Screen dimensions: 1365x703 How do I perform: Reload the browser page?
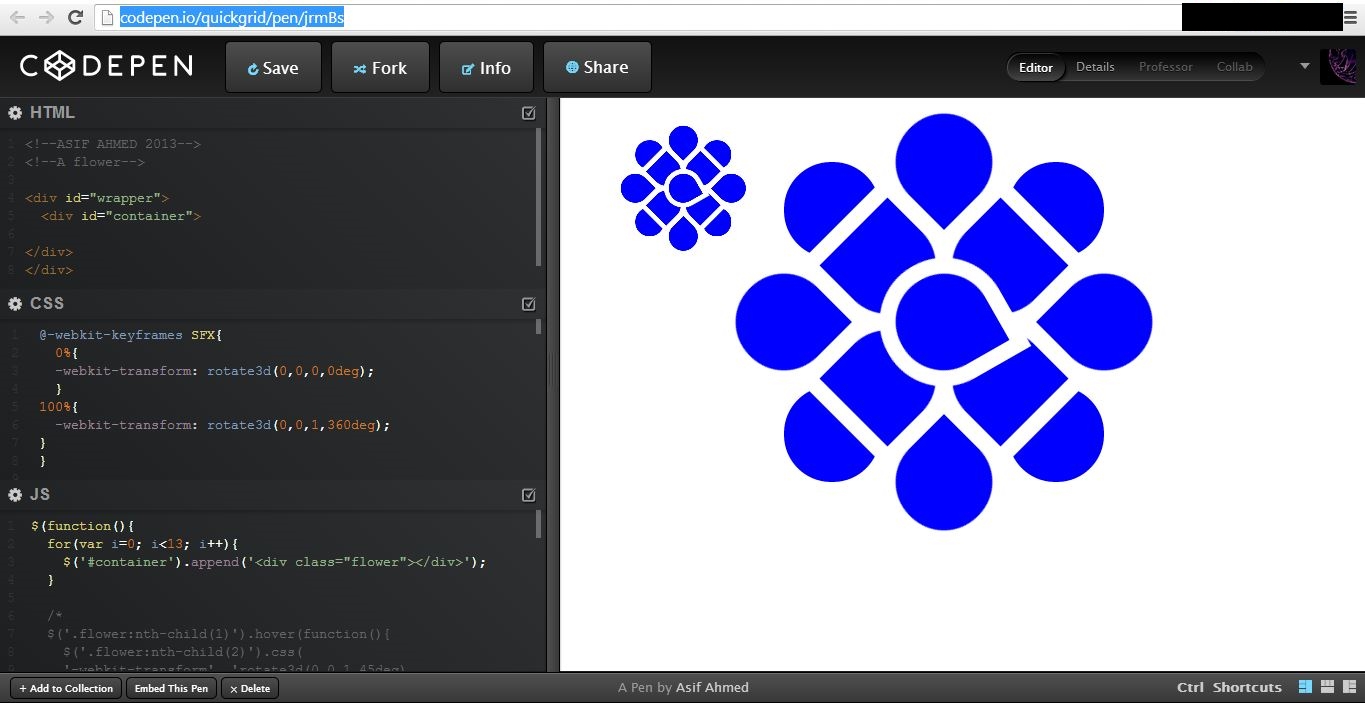click(x=75, y=17)
